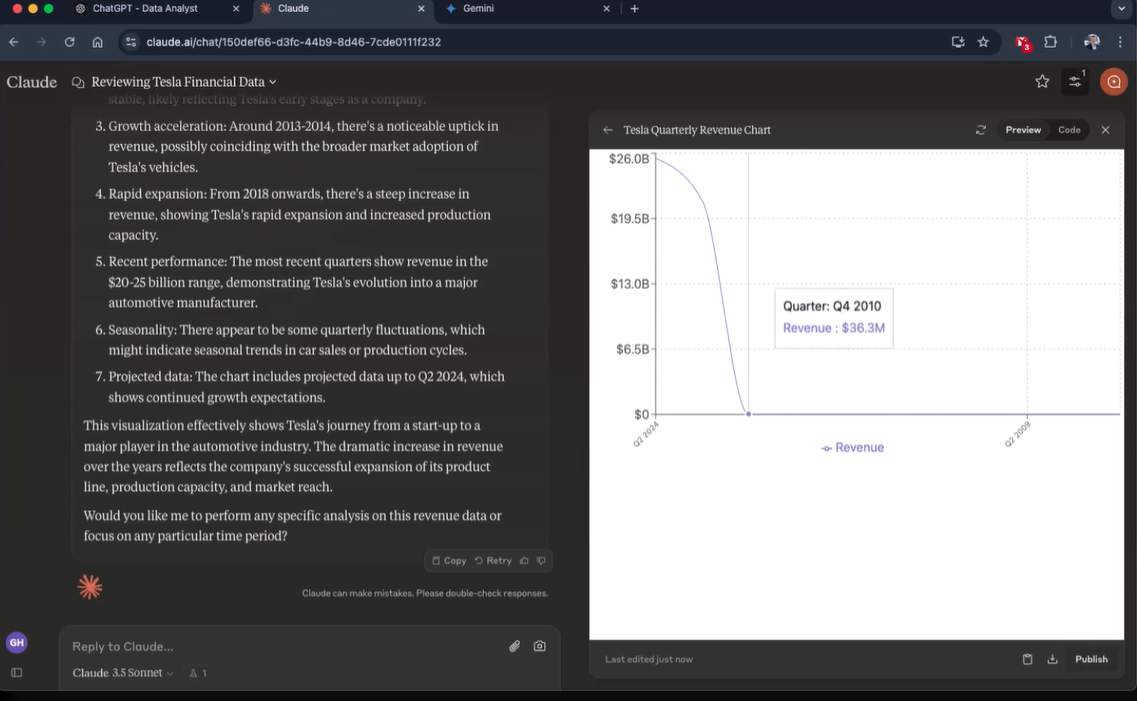
Task: Open the Claude home logo
Action: pyautogui.click(x=32, y=82)
